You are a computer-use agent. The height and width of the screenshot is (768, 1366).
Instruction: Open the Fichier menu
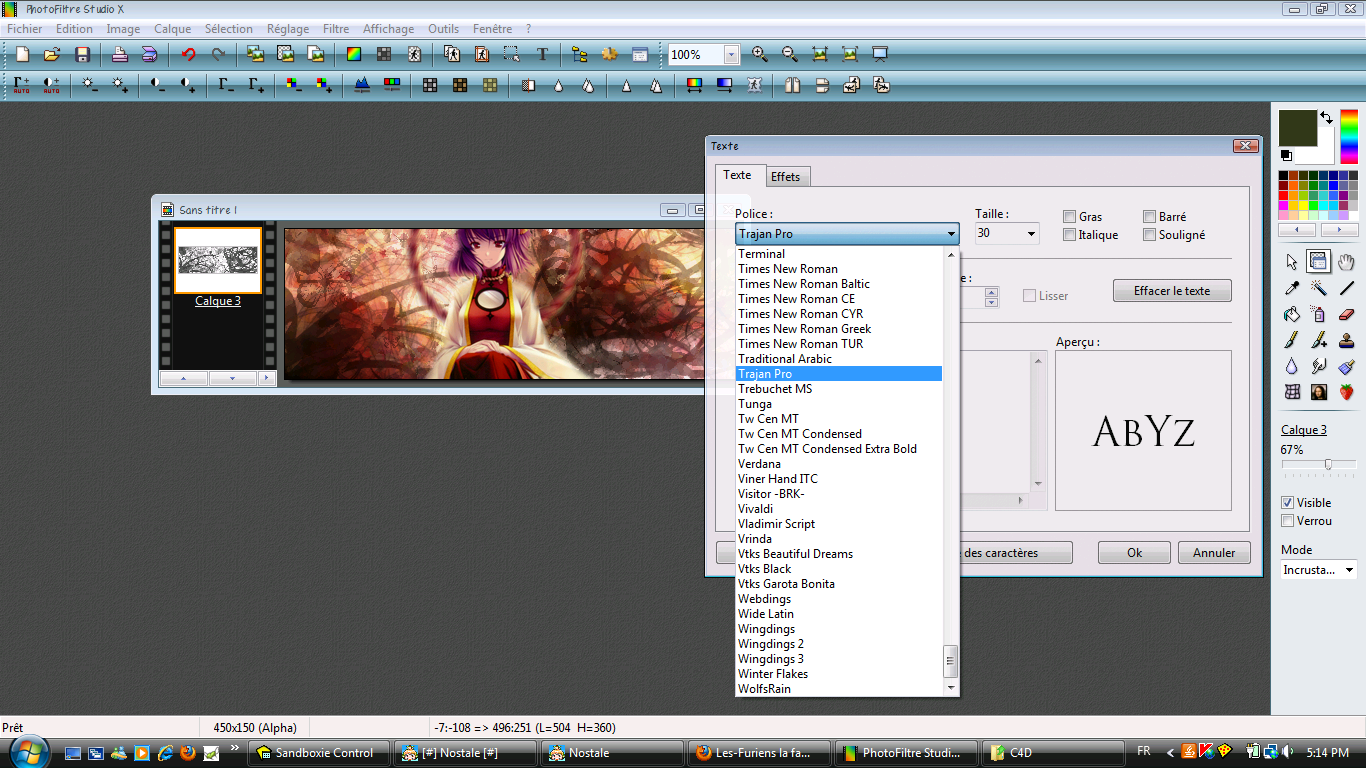25,29
